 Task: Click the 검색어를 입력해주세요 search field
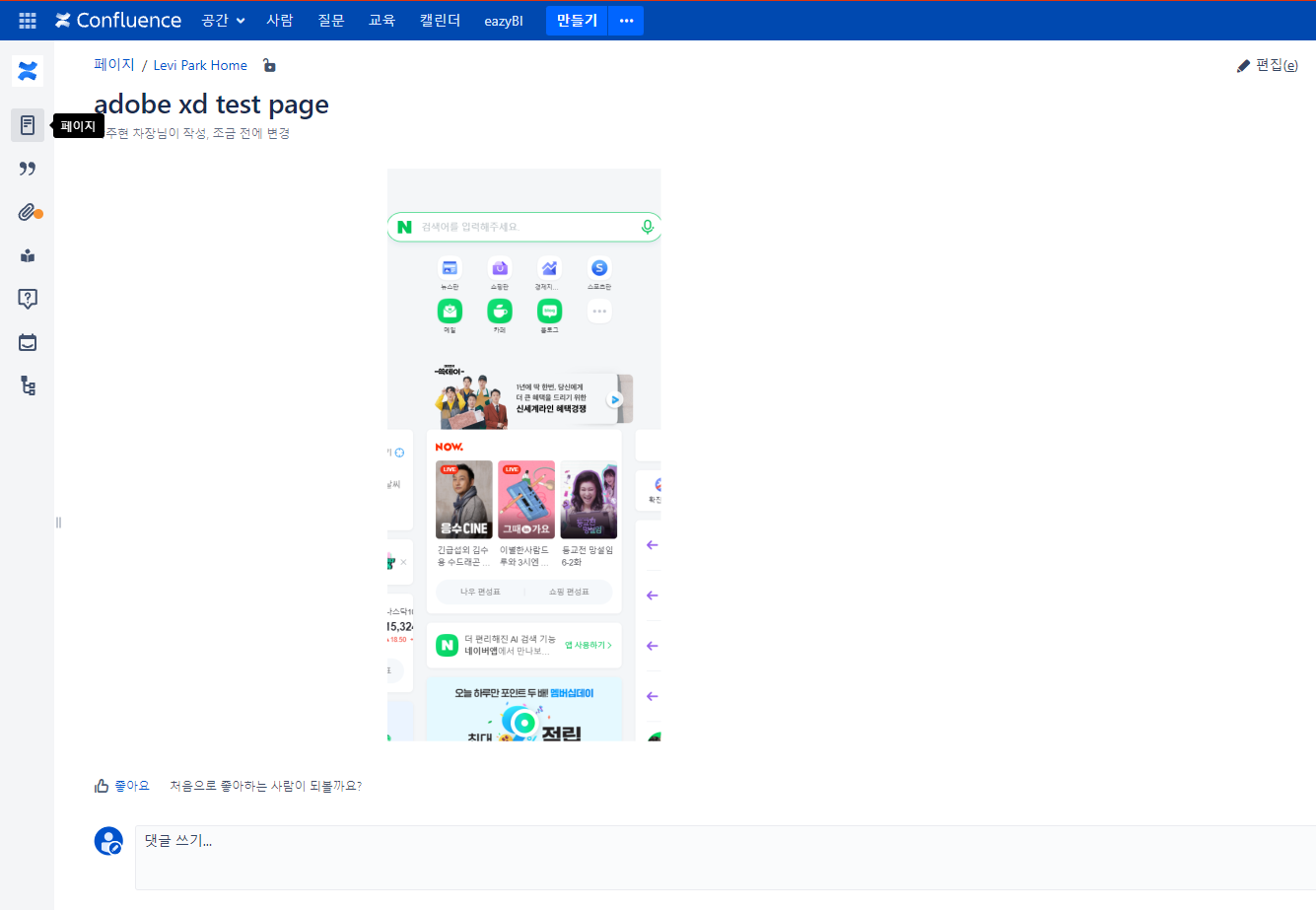pyautogui.click(x=523, y=227)
